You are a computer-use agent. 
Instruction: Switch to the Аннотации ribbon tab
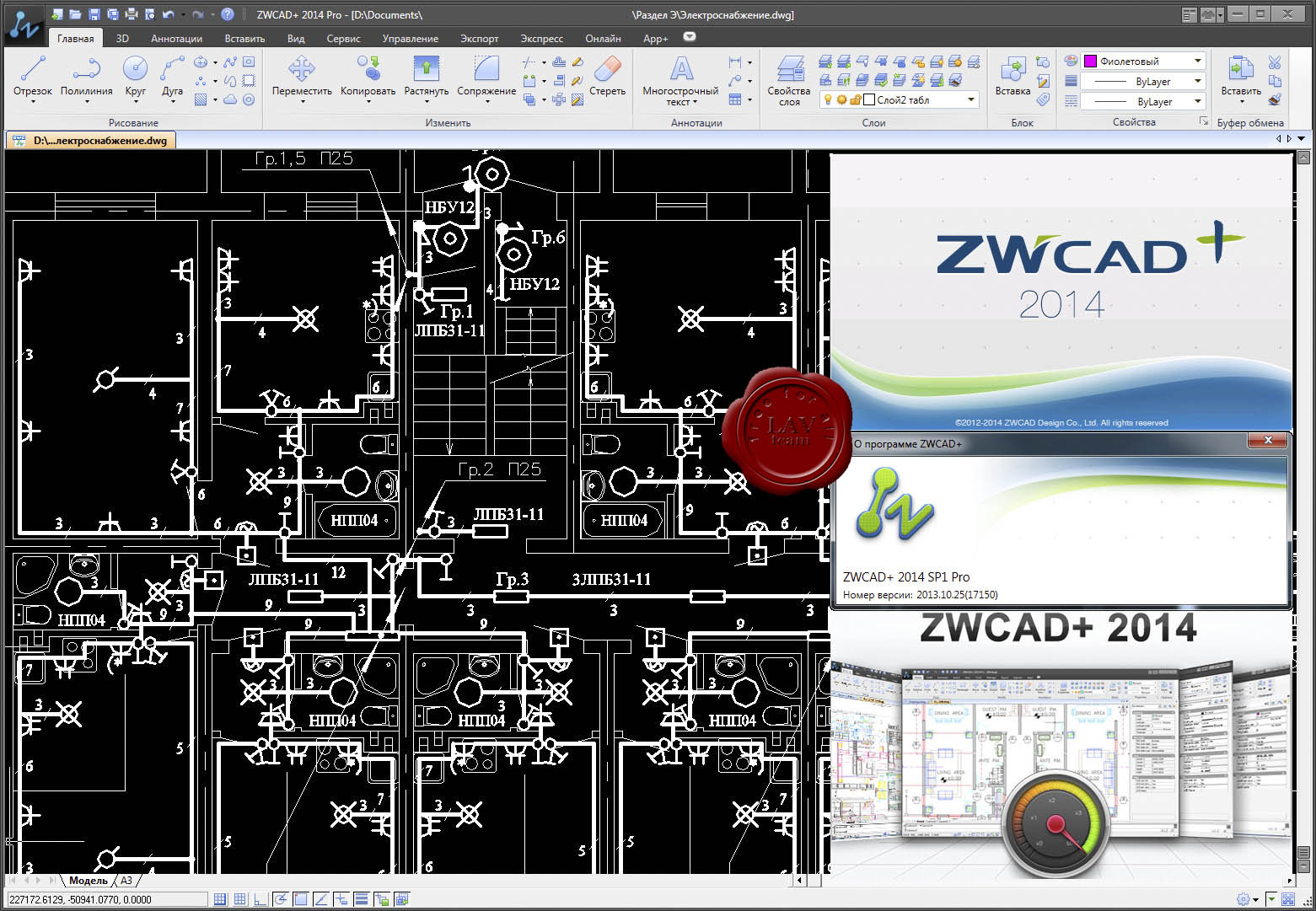tap(177, 38)
